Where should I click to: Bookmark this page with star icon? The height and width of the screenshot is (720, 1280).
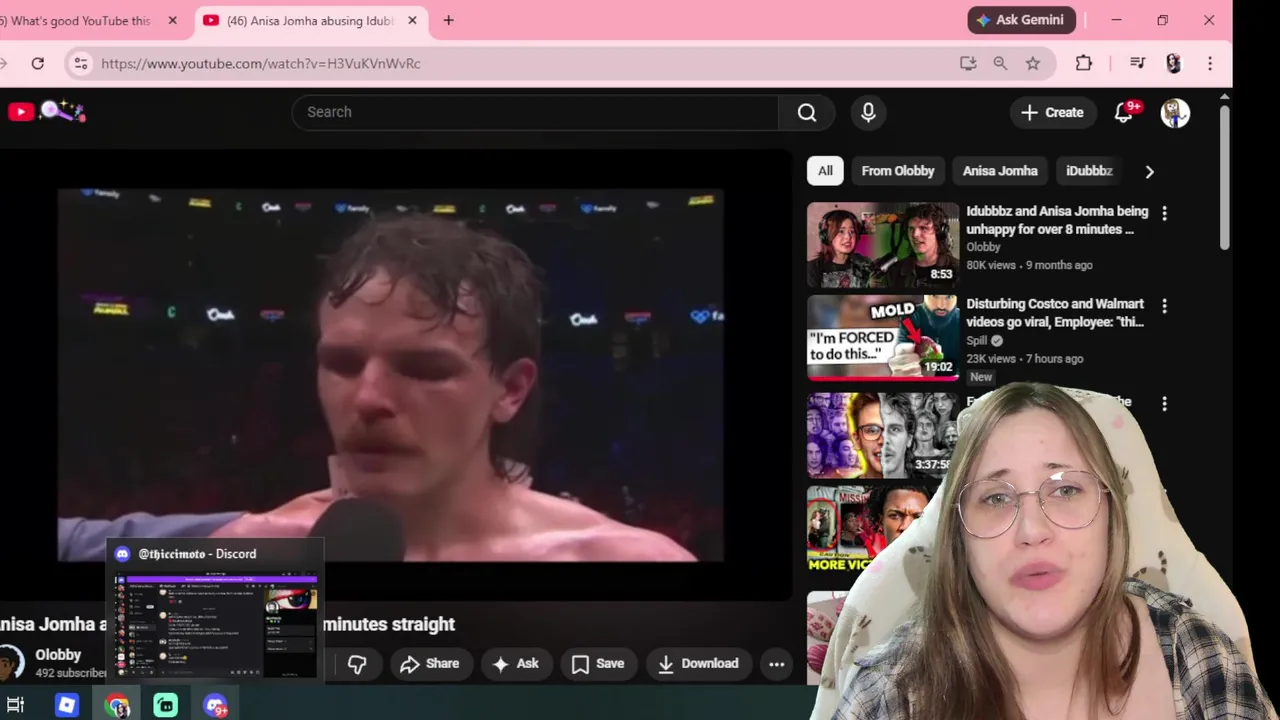pyautogui.click(x=1033, y=63)
